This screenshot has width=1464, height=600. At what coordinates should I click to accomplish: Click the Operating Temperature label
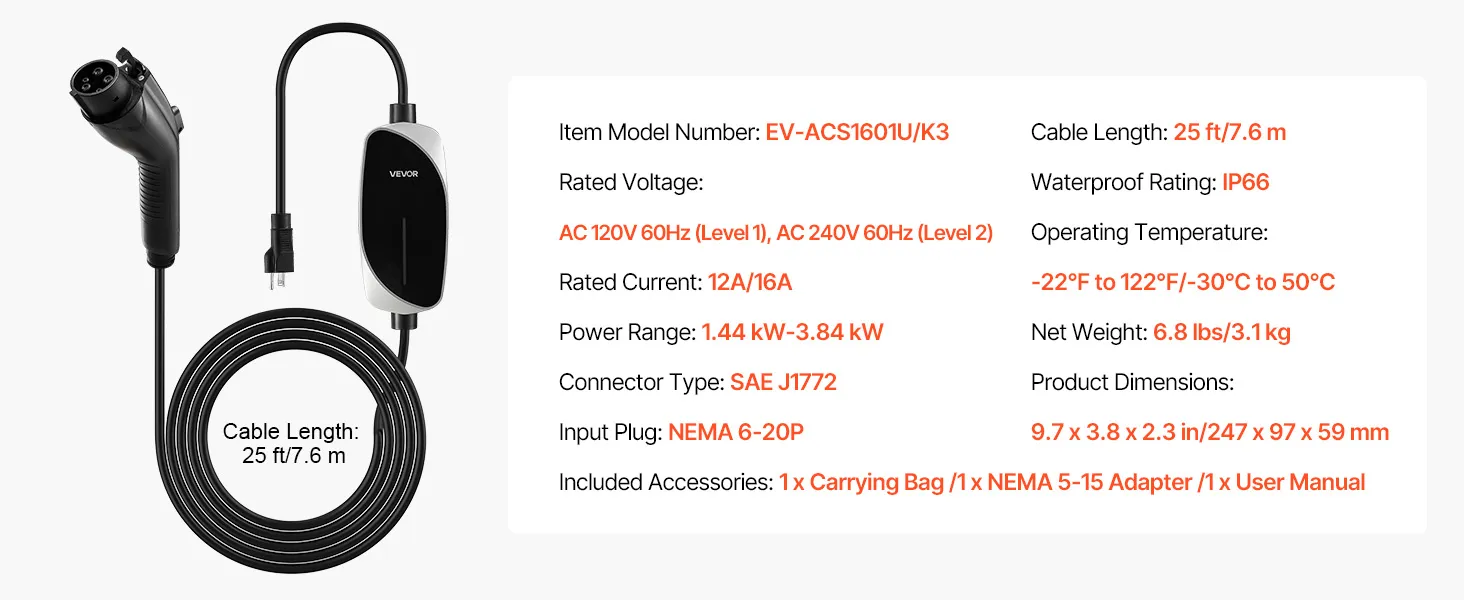click(1149, 233)
